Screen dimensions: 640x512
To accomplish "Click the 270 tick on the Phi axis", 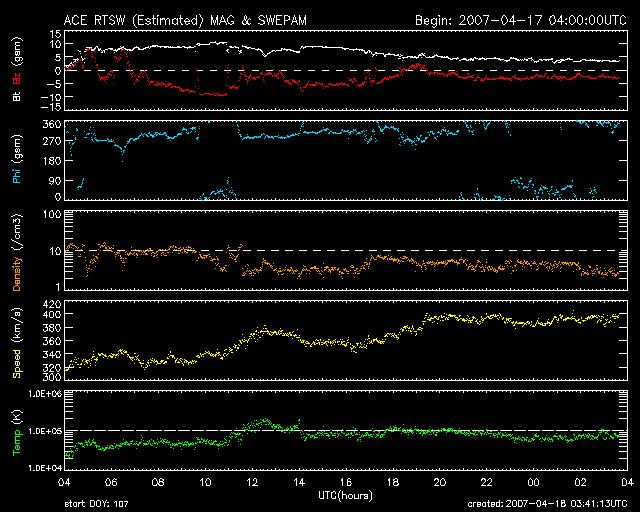I will pyautogui.click(x=52, y=142).
